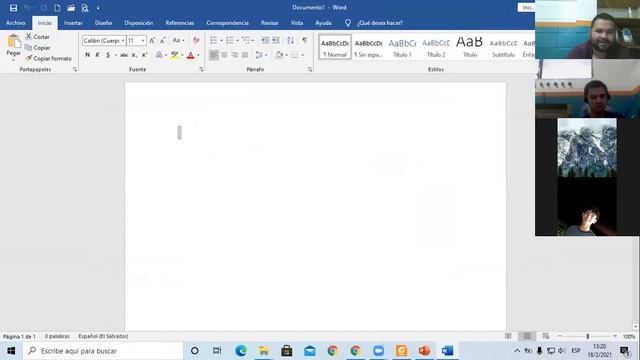
Task: Create new blank document from quick access toolbar
Action: 57,8
